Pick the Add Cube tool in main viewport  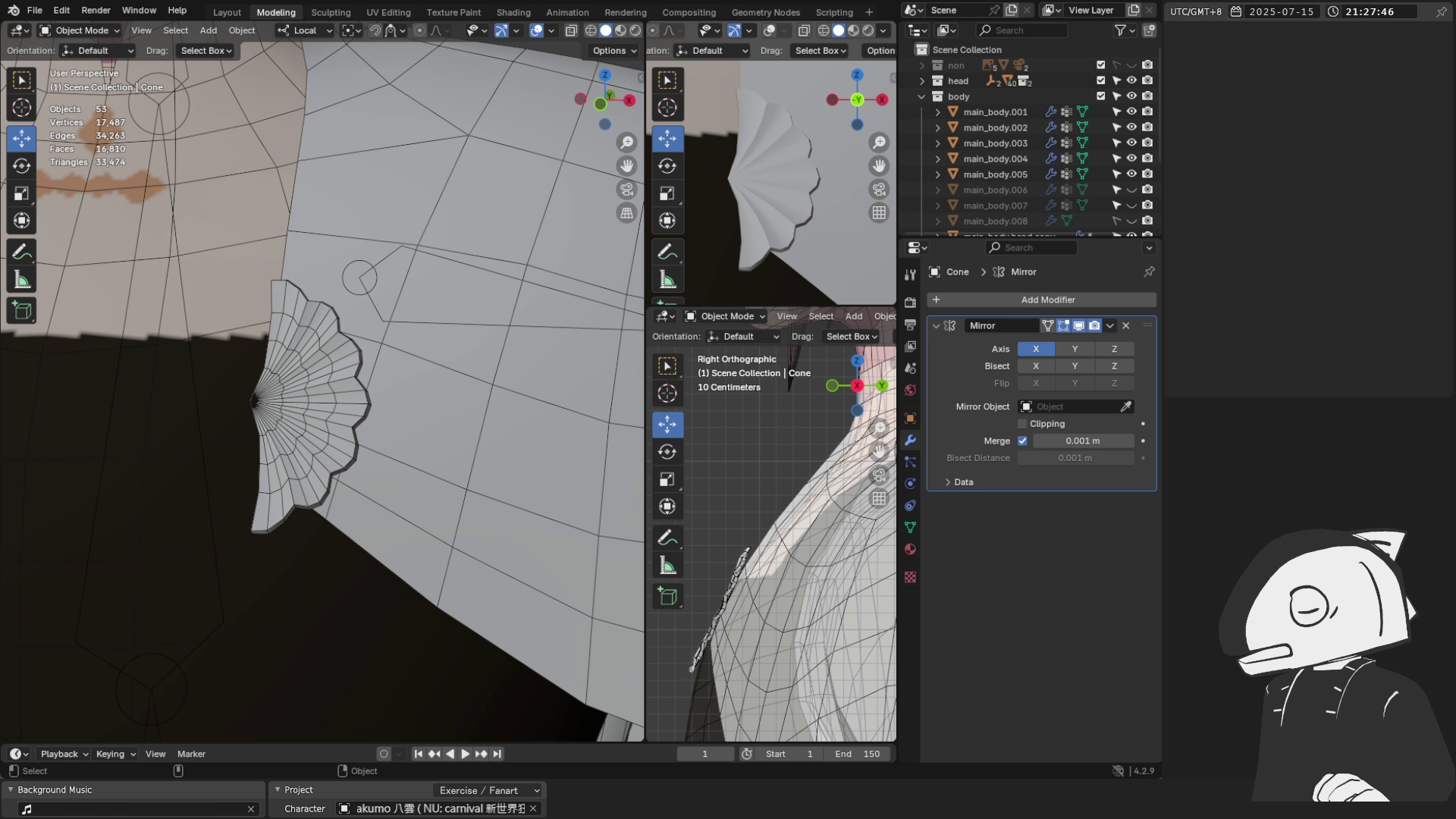[21, 310]
